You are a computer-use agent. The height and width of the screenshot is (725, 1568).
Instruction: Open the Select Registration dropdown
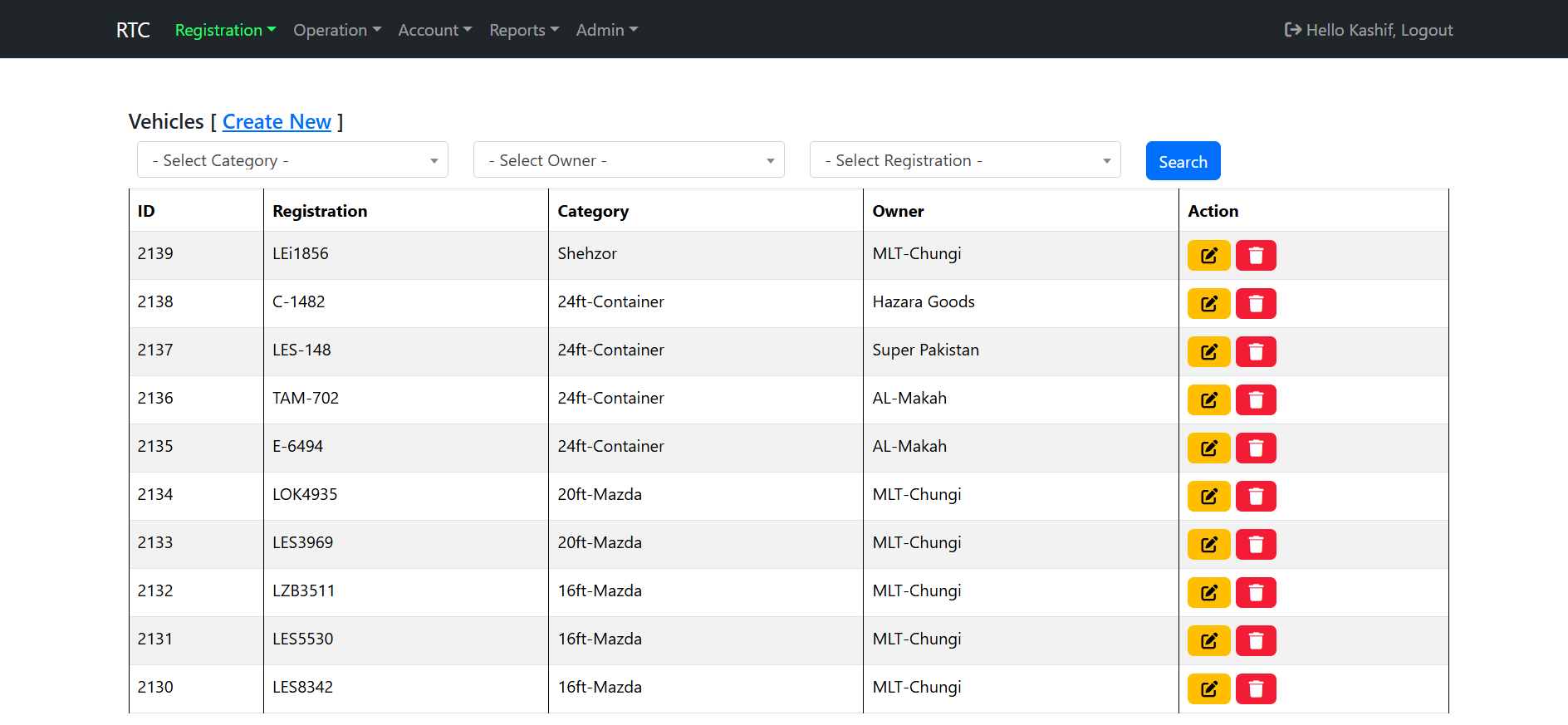pos(965,160)
